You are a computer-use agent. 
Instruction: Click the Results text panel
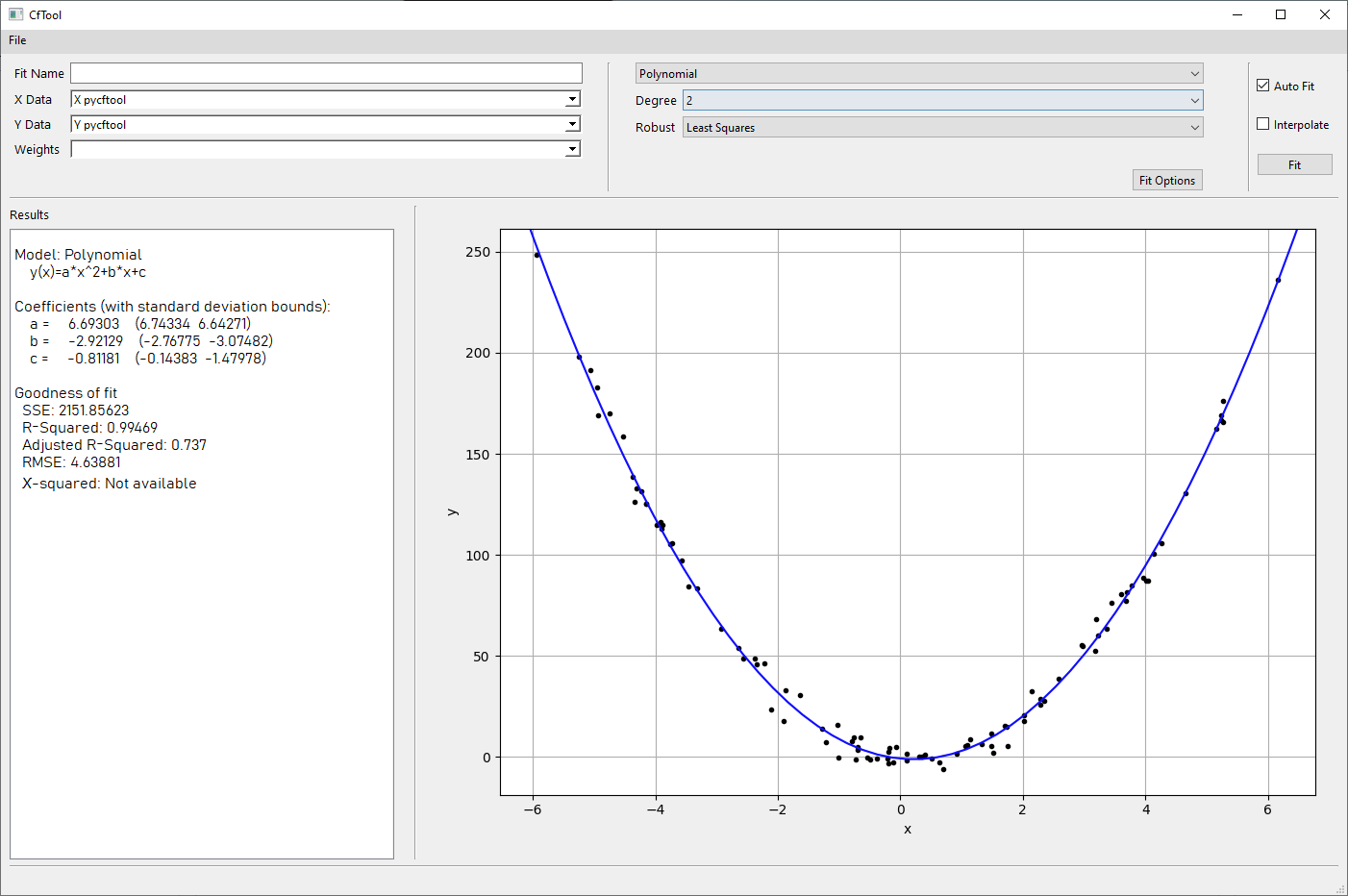point(202,625)
